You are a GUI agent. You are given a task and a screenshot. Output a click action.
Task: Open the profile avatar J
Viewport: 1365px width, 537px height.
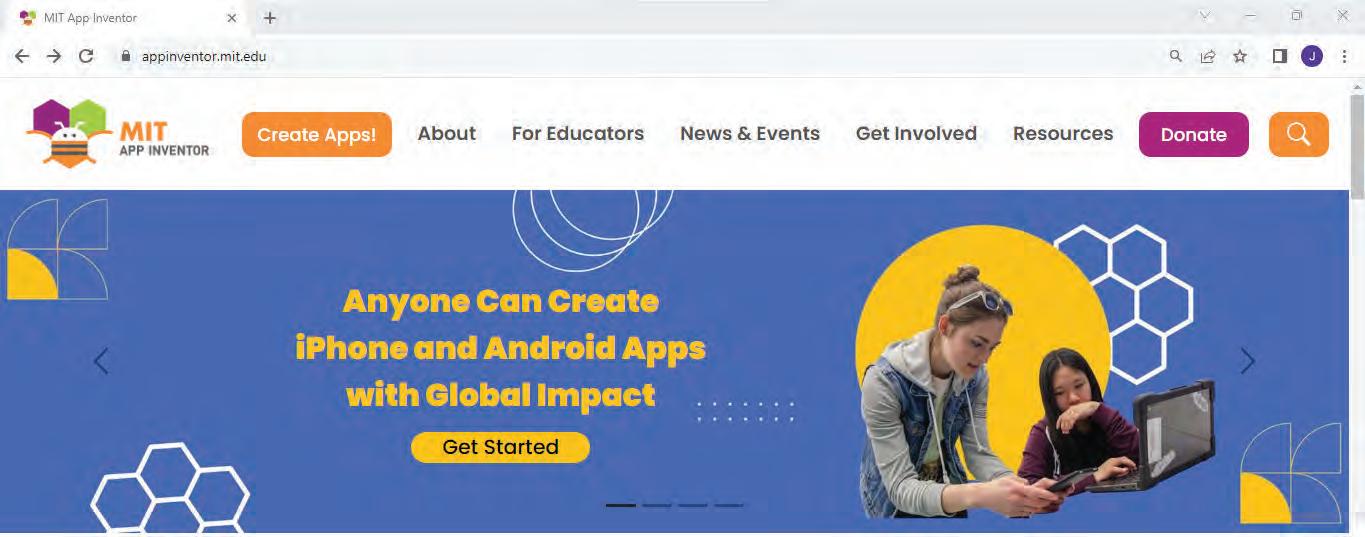[x=1312, y=57]
